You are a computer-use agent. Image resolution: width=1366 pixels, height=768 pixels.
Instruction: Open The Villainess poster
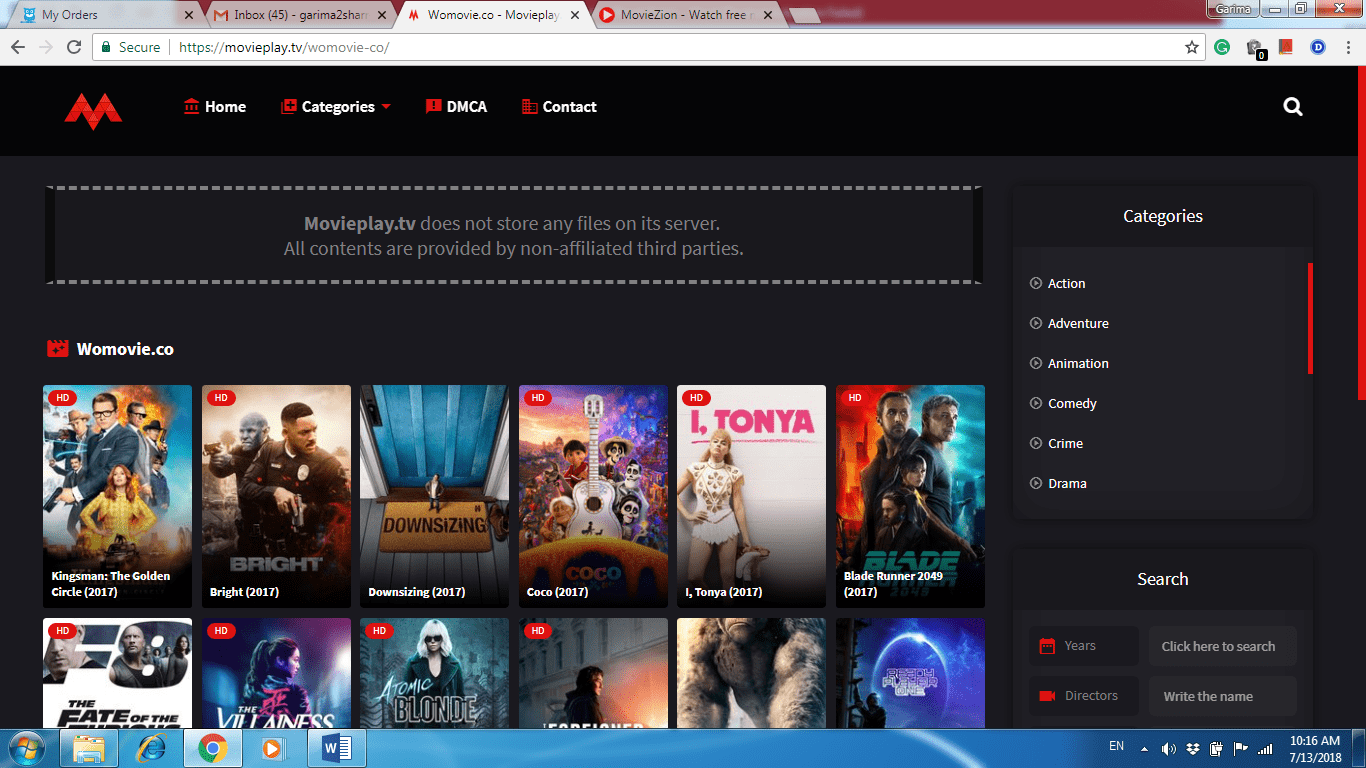point(276,673)
